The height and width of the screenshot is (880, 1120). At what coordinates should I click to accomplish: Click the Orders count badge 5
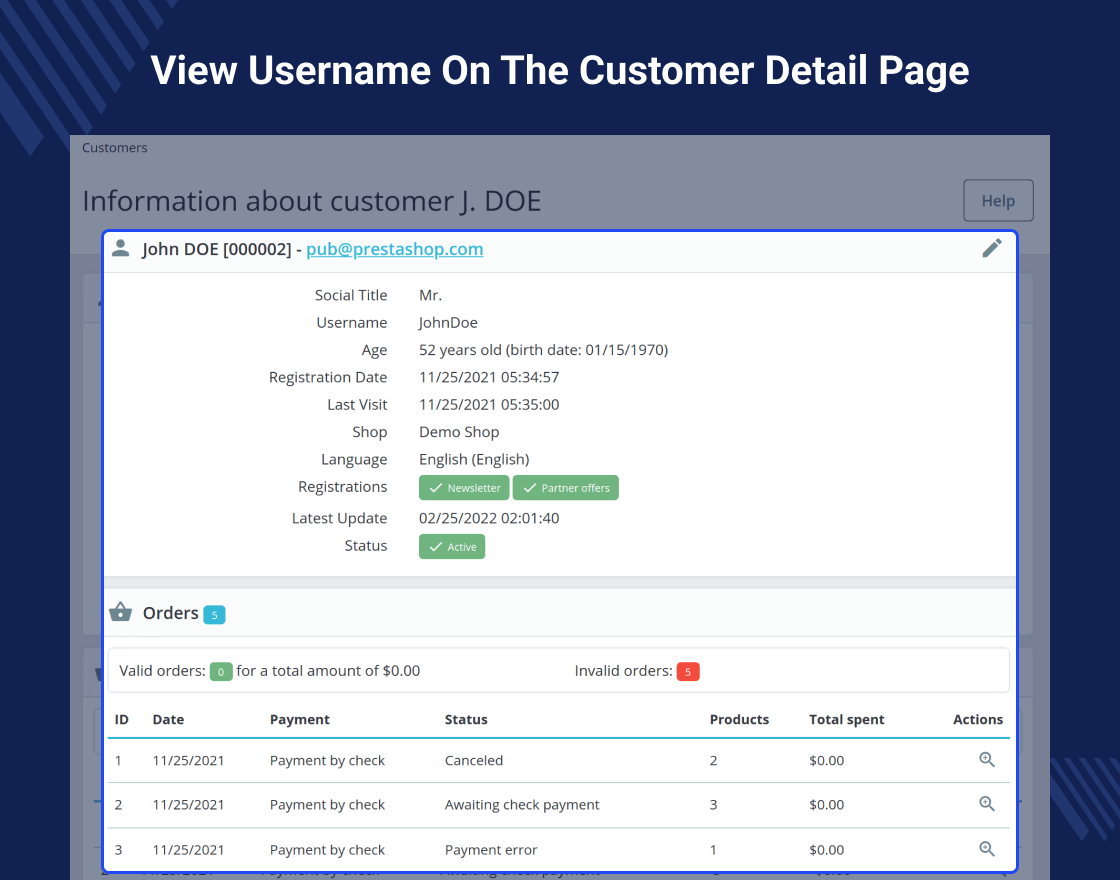point(214,615)
